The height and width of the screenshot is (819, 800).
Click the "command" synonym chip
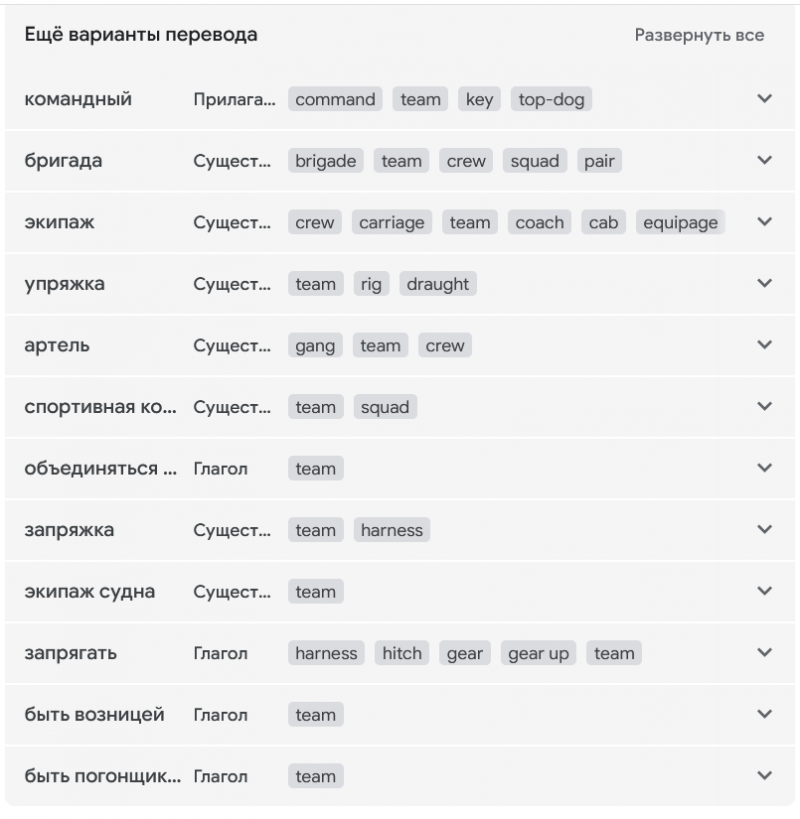[335, 99]
